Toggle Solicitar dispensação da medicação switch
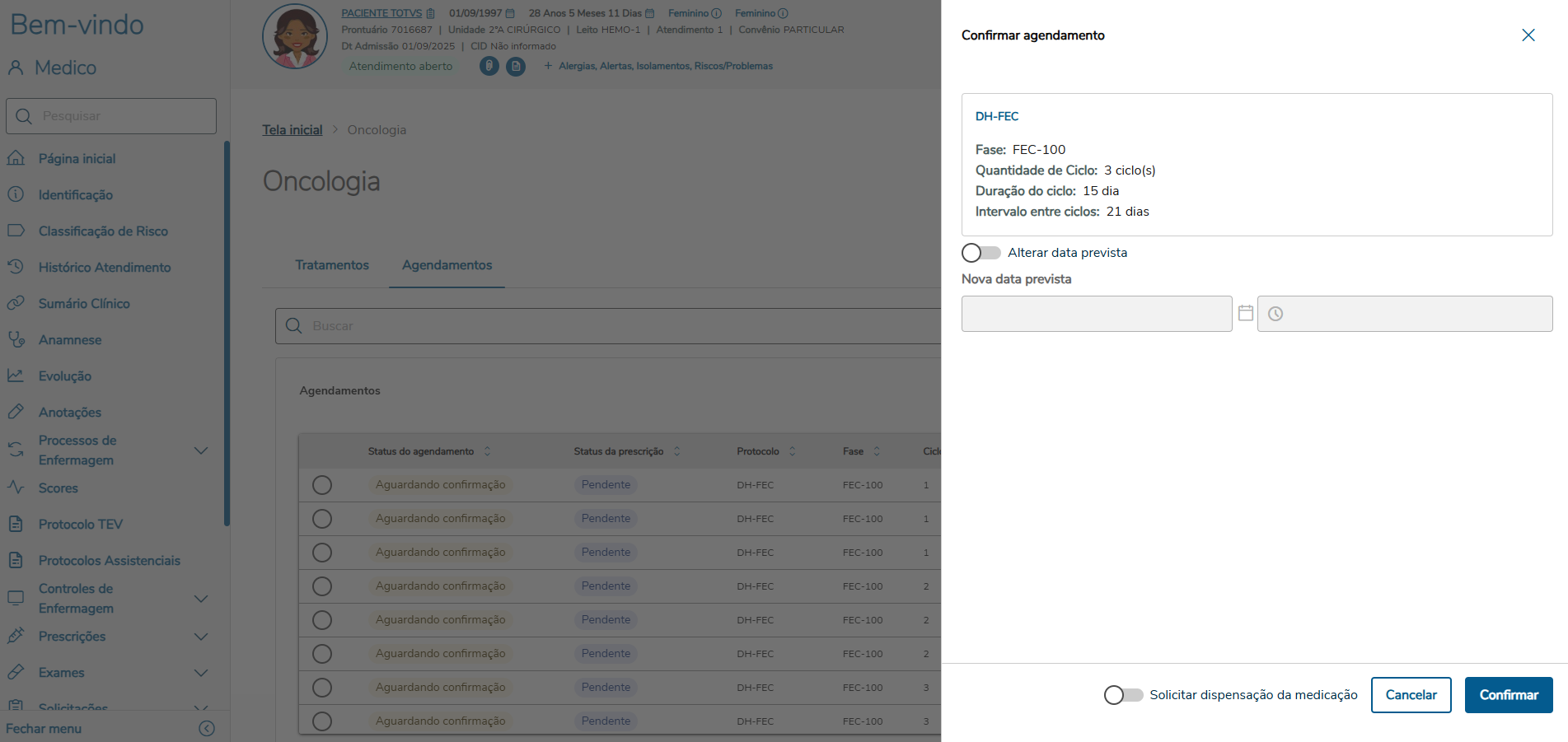This screenshot has width=1568, height=742. (1123, 695)
